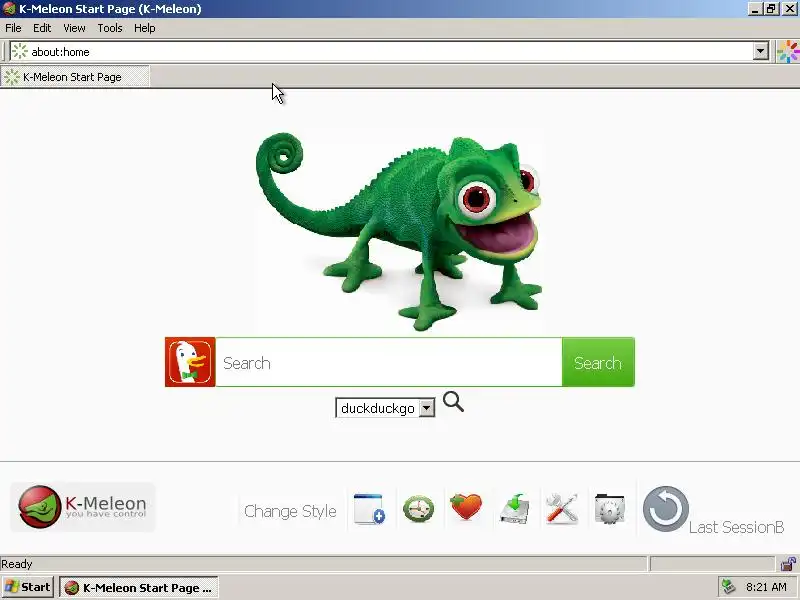Open the File menu
This screenshot has height=600, width=800.
pyautogui.click(x=13, y=28)
